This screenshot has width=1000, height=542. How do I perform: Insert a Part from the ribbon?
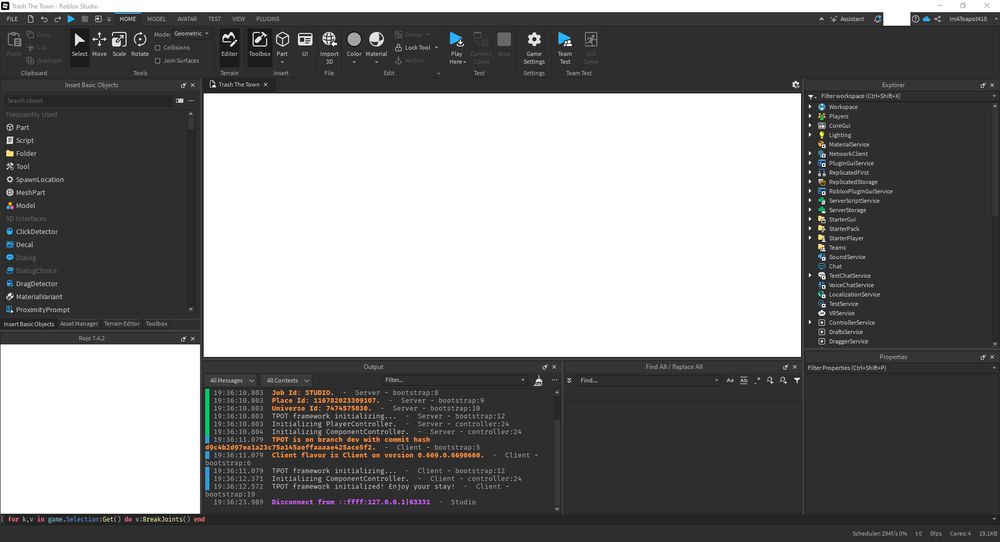tap(282, 45)
